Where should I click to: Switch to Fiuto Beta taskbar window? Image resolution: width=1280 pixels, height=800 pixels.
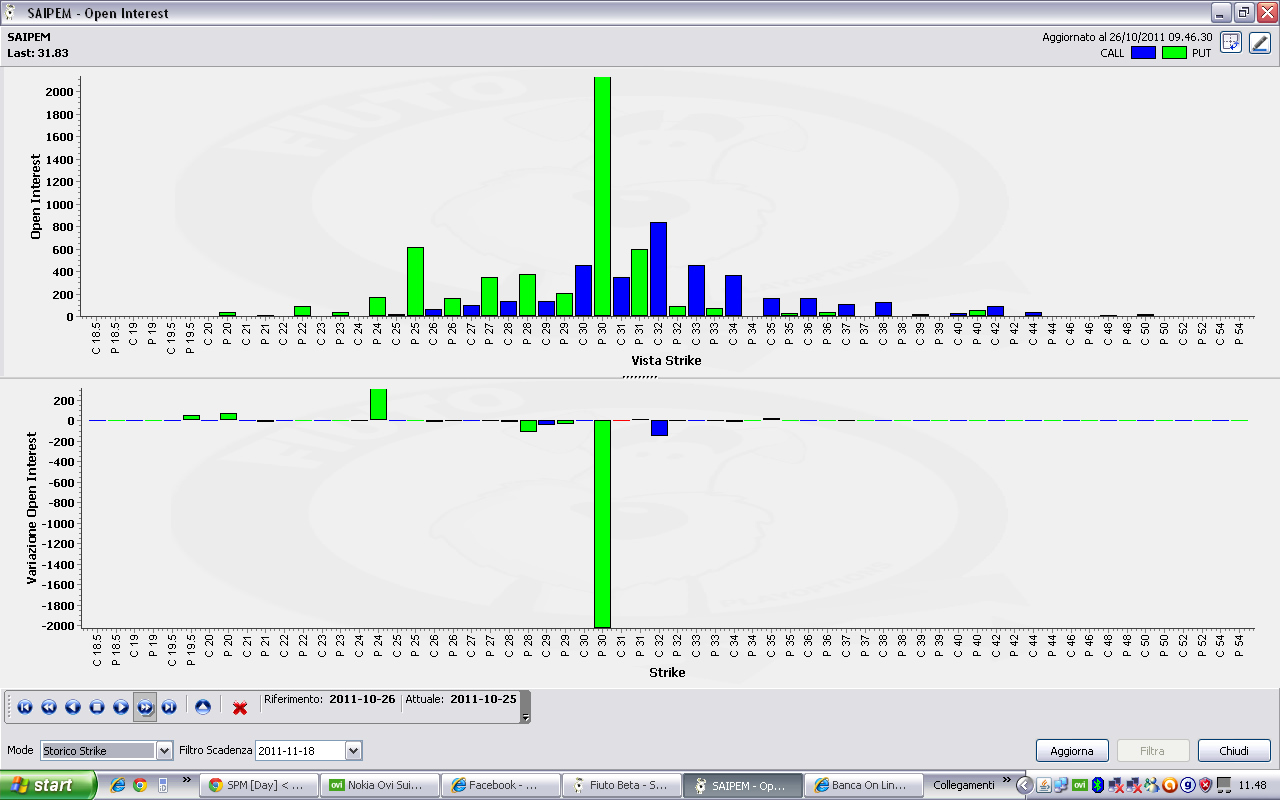pyautogui.click(x=620, y=785)
